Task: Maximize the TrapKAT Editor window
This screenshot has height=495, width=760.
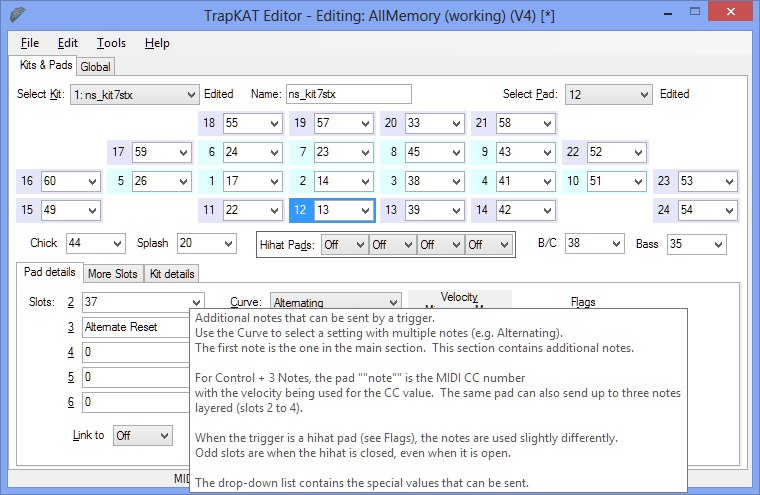Action: [695, 12]
